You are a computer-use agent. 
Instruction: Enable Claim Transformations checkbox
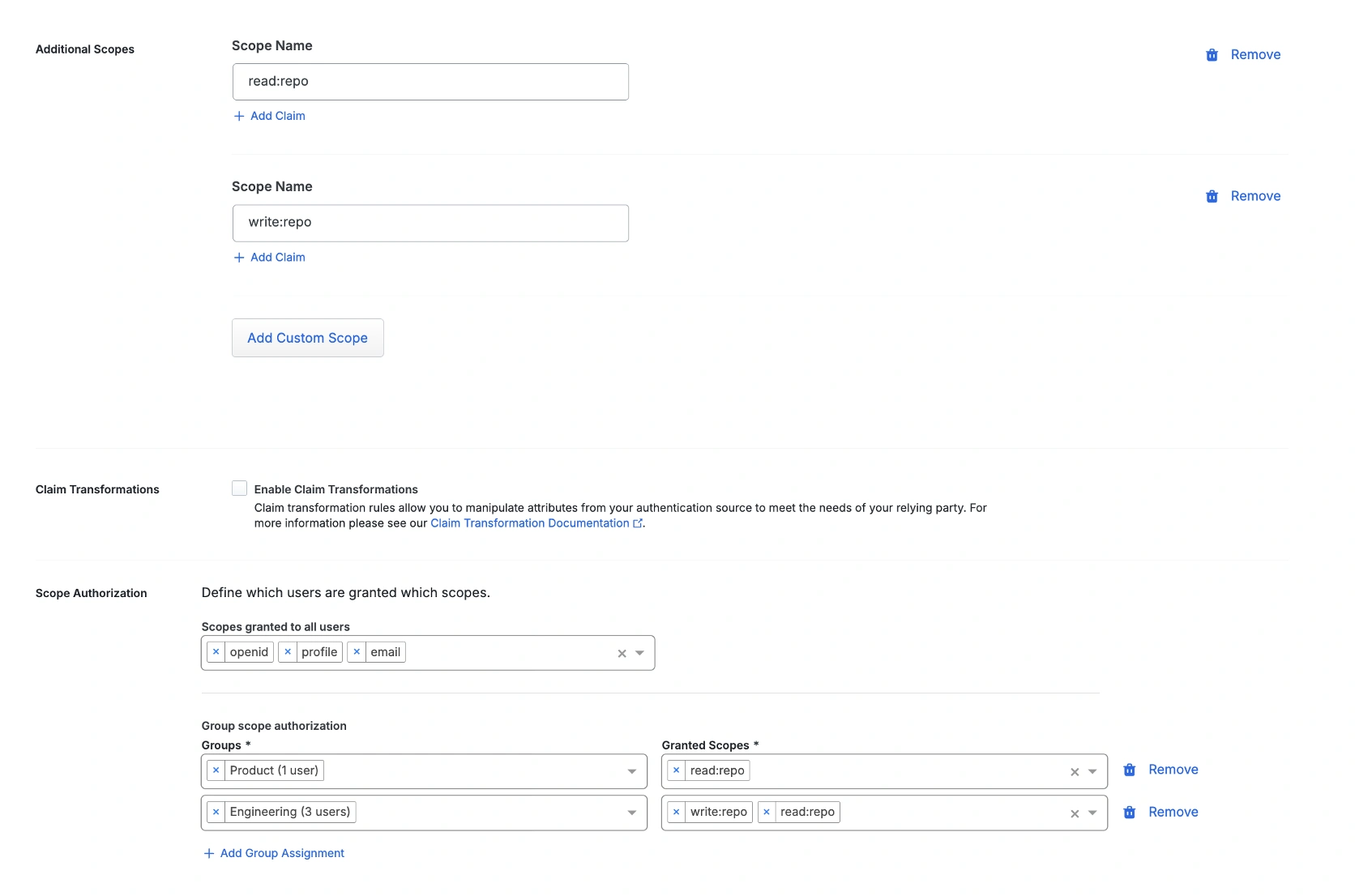click(239, 489)
